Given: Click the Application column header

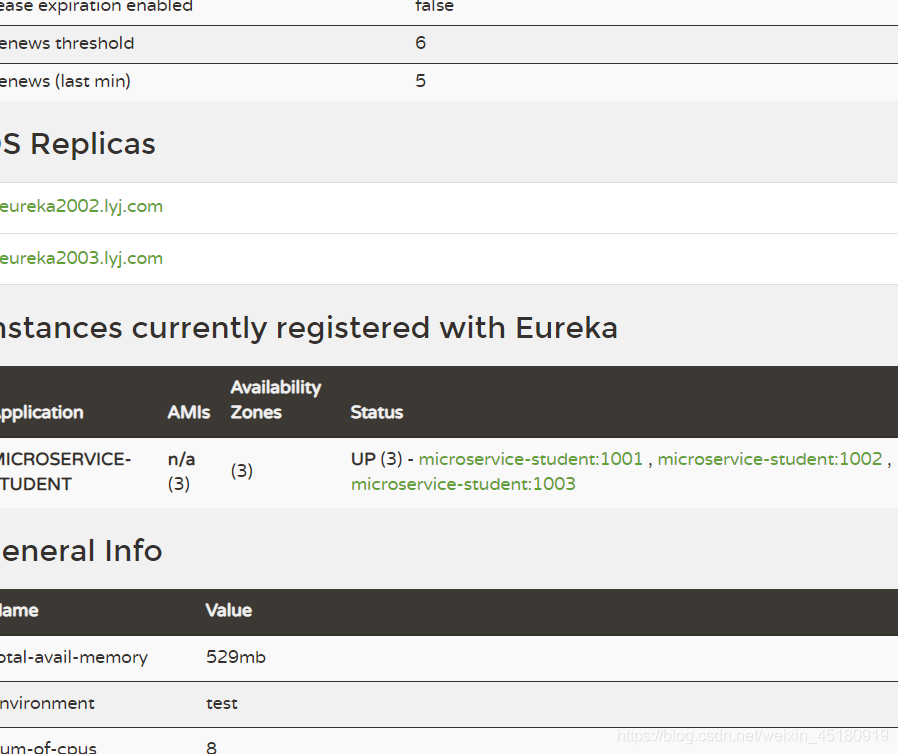Looking at the screenshot, I should 42,412.
